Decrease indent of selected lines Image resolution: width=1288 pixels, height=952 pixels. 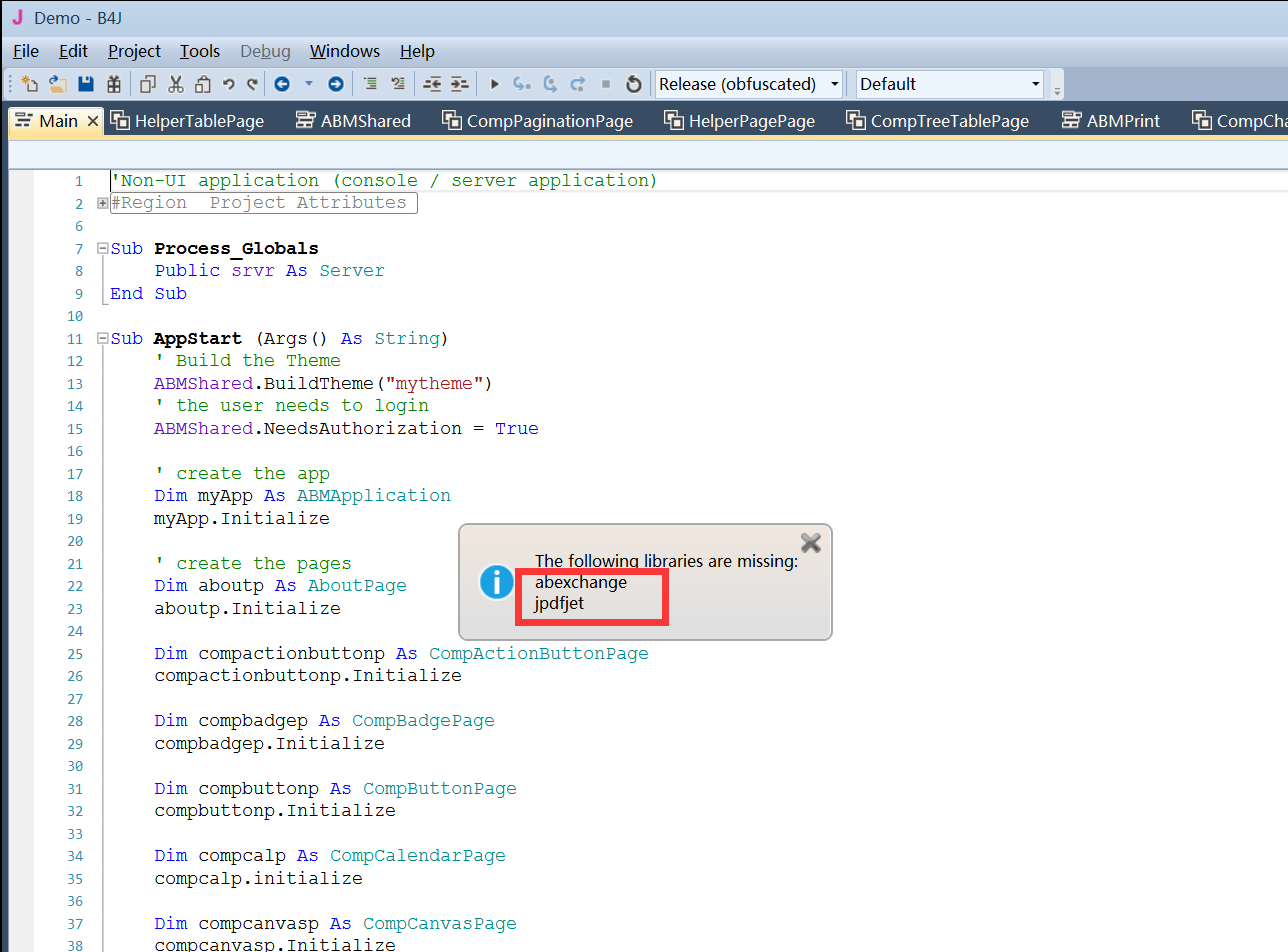pos(432,84)
